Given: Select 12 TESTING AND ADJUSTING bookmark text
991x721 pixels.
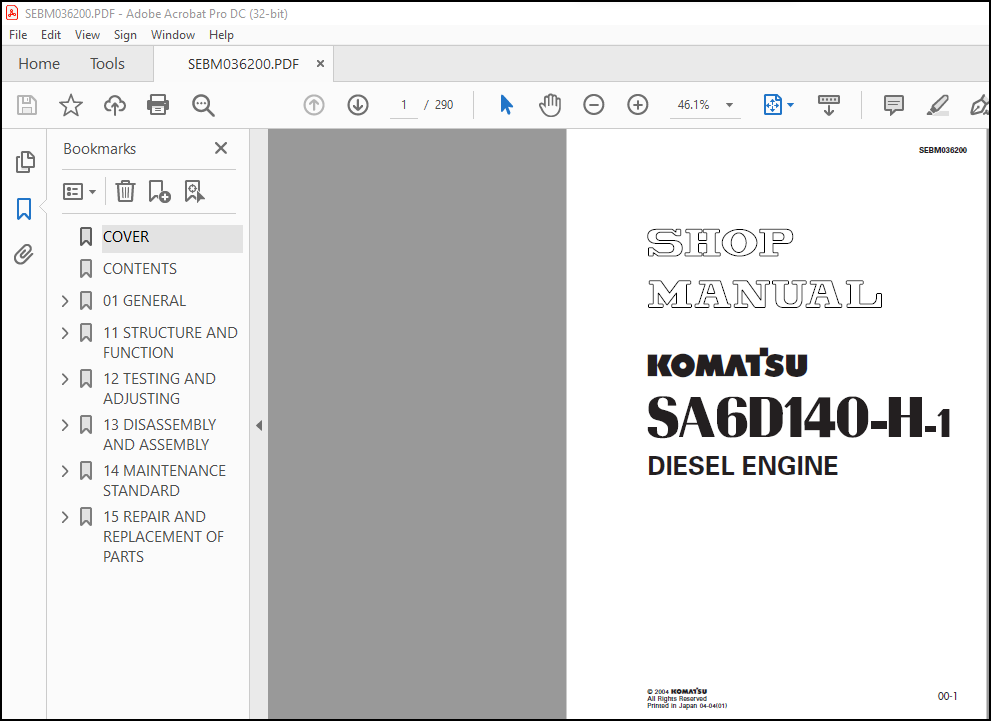Looking at the screenshot, I should click(159, 389).
